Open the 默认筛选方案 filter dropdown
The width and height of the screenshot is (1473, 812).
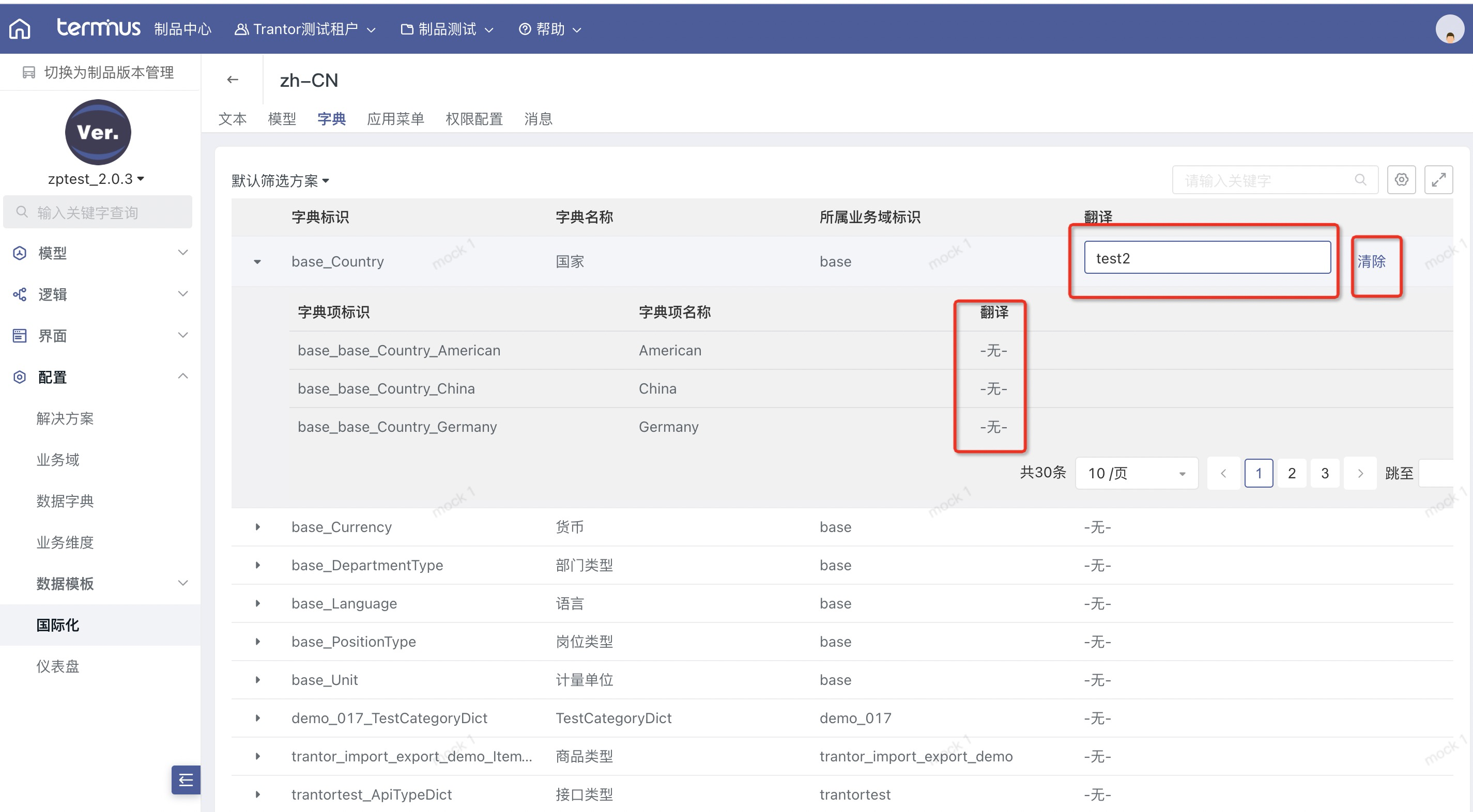(x=280, y=181)
